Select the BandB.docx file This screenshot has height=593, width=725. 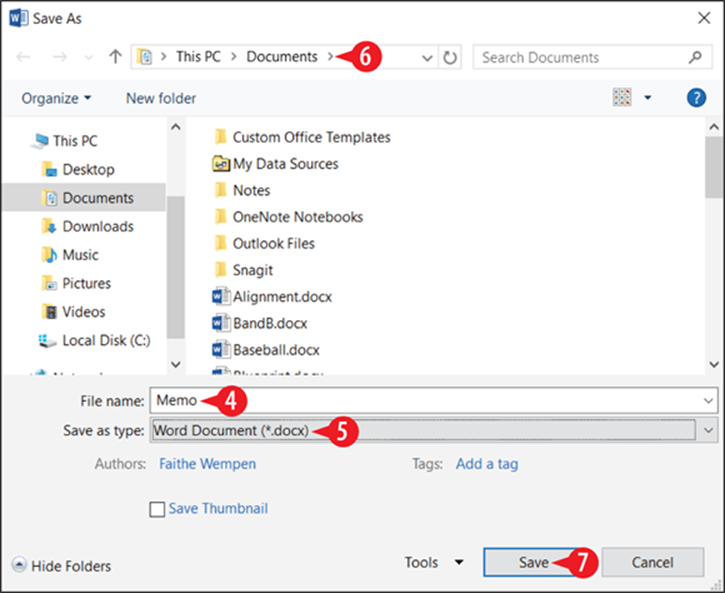click(260, 323)
